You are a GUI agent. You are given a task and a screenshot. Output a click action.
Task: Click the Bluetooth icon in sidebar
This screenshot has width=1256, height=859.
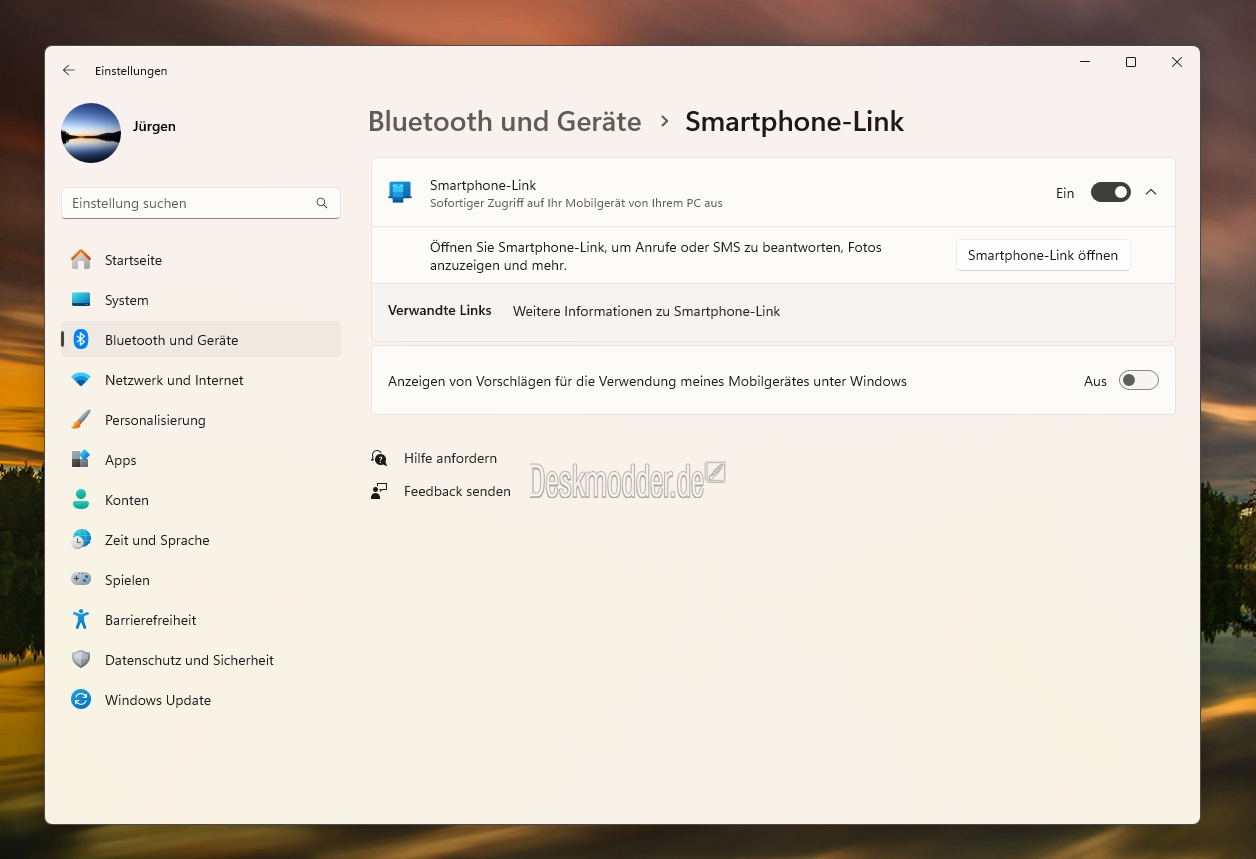[81, 340]
